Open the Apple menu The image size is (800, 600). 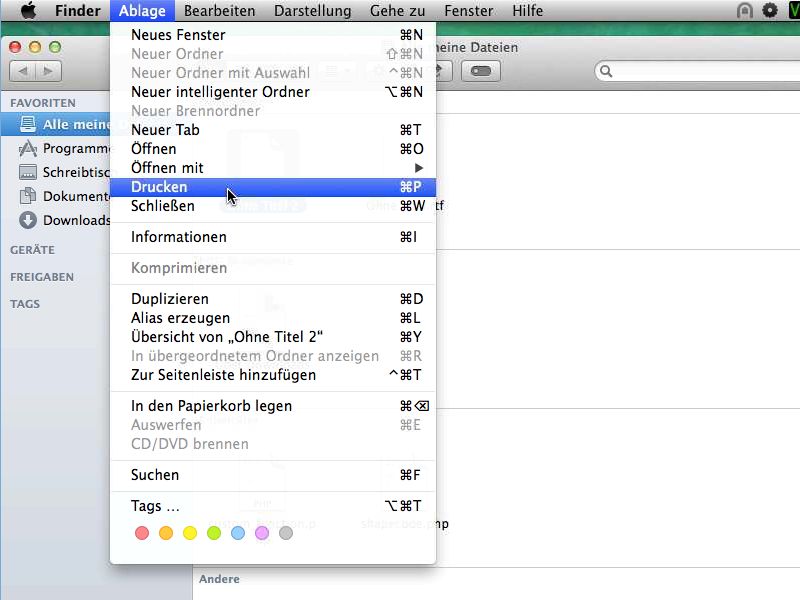point(29,10)
